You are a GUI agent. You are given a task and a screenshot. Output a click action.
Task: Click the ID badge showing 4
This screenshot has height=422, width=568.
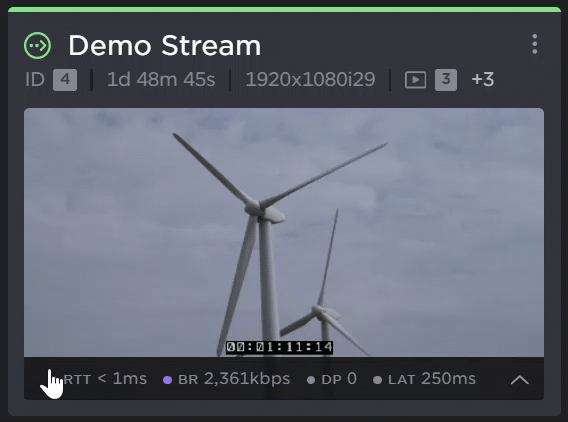pyautogui.click(x=65, y=80)
